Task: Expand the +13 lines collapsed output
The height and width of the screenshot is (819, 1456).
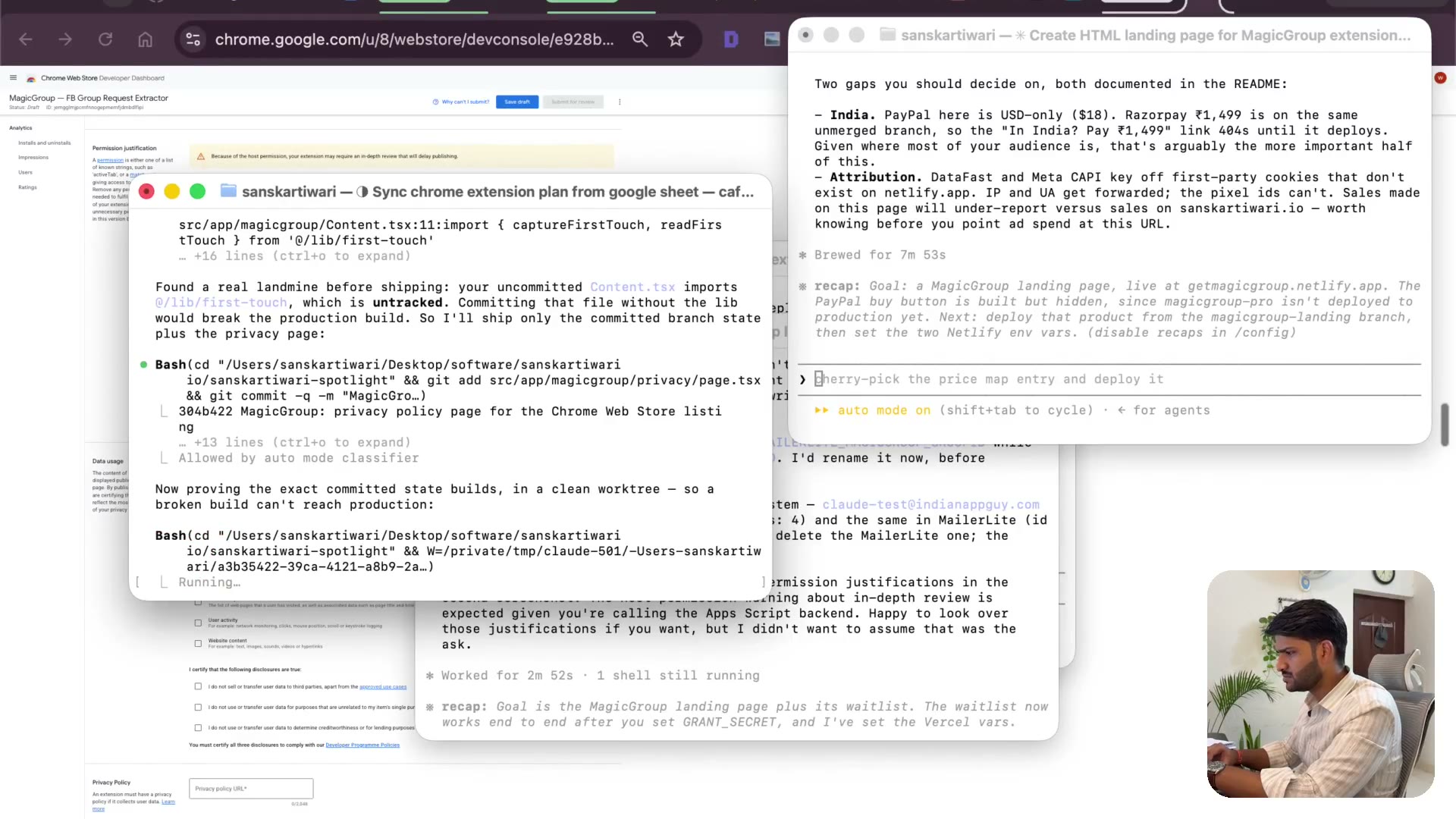Action: click(295, 443)
